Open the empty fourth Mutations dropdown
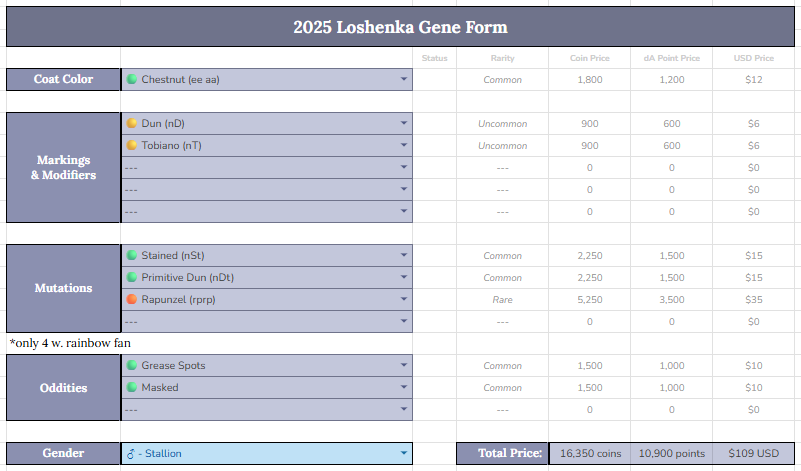The height and width of the screenshot is (471, 801). pos(267,321)
